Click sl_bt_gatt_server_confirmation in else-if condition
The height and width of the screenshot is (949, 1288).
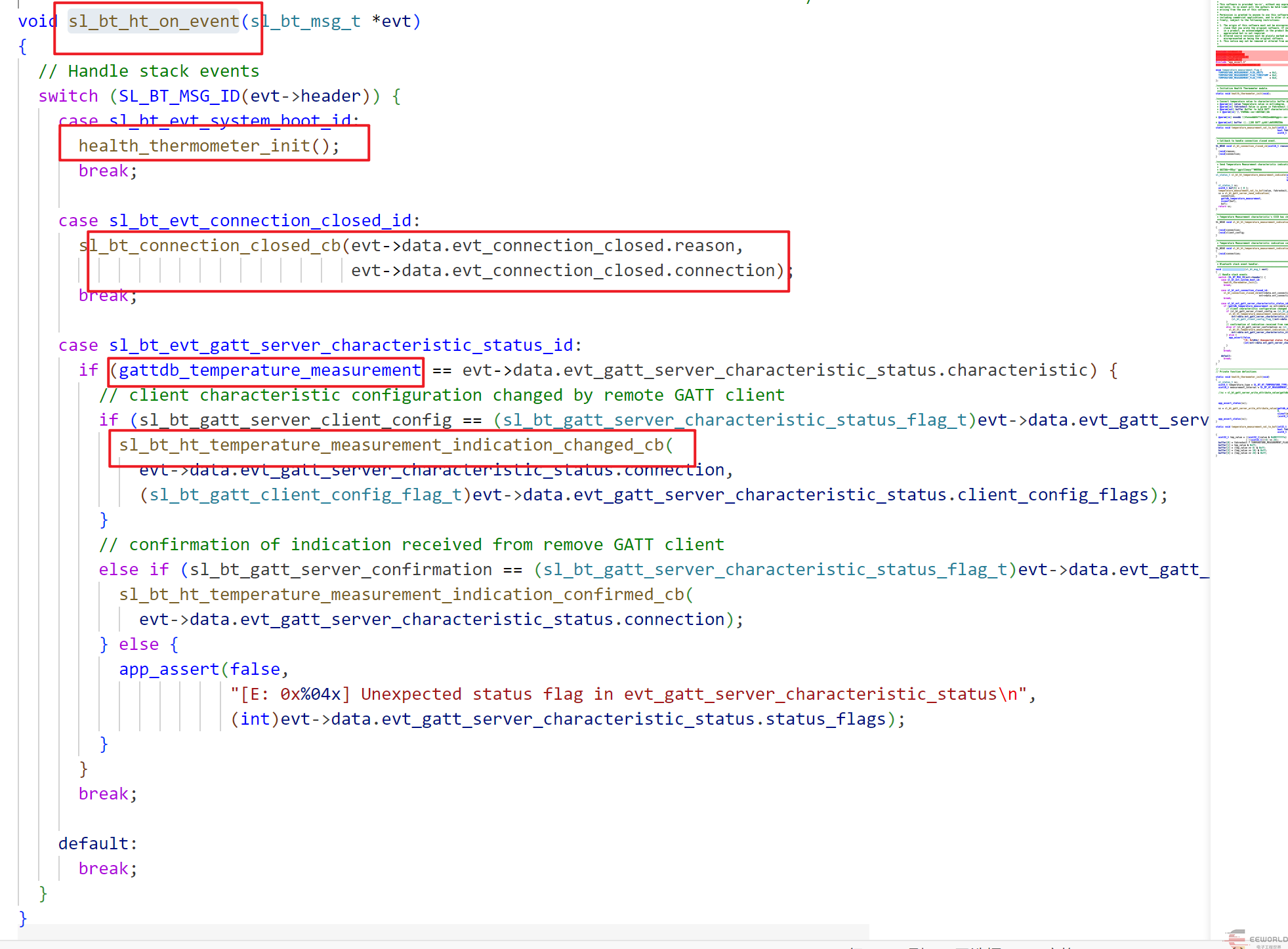pyautogui.click(x=341, y=570)
